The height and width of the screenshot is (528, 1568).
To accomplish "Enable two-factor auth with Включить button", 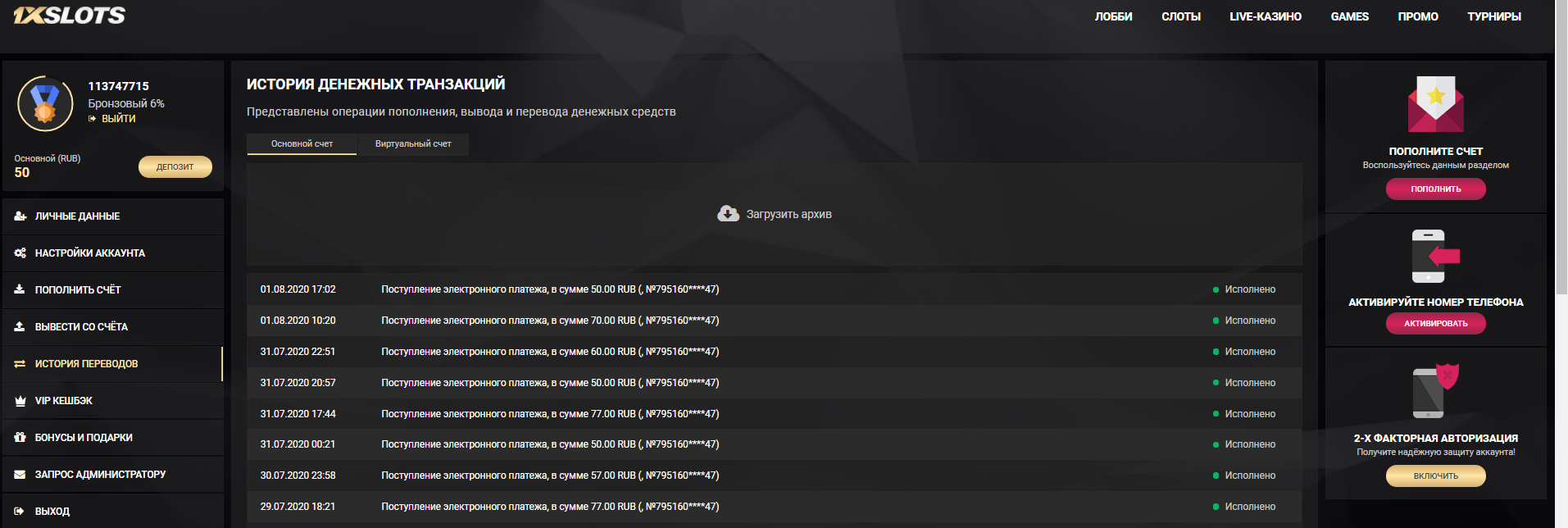I will tap(1435, 476).
